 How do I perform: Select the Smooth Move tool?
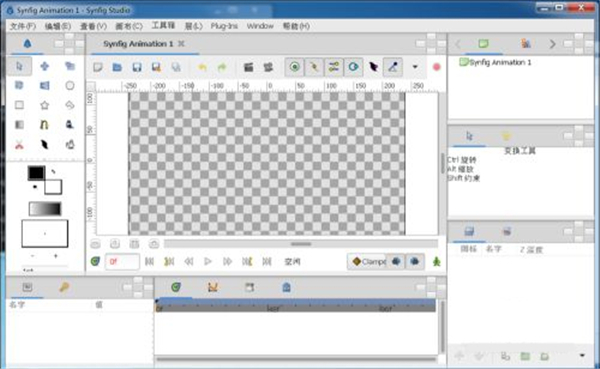point(44,66)
